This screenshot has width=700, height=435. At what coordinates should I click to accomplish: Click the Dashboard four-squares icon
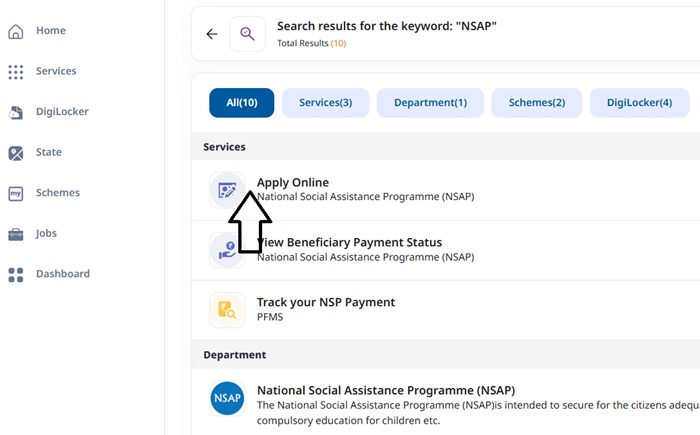point(16,275)
